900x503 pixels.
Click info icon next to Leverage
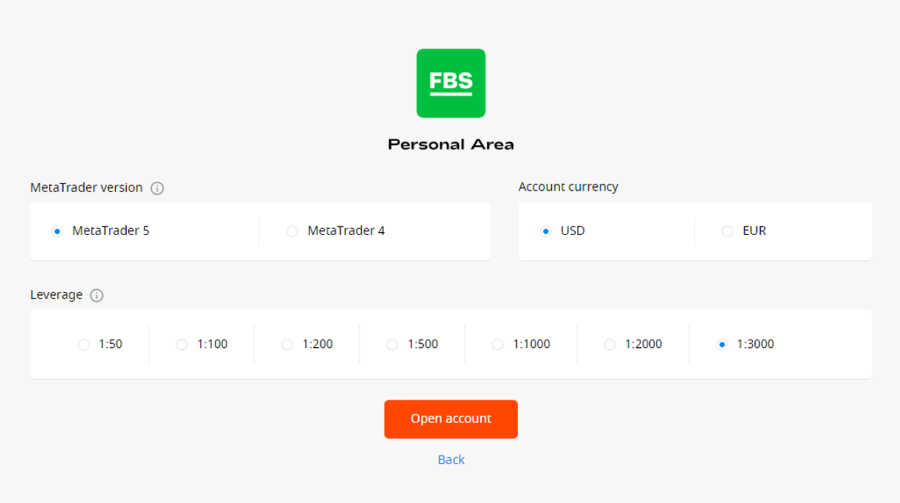point(97,296)
